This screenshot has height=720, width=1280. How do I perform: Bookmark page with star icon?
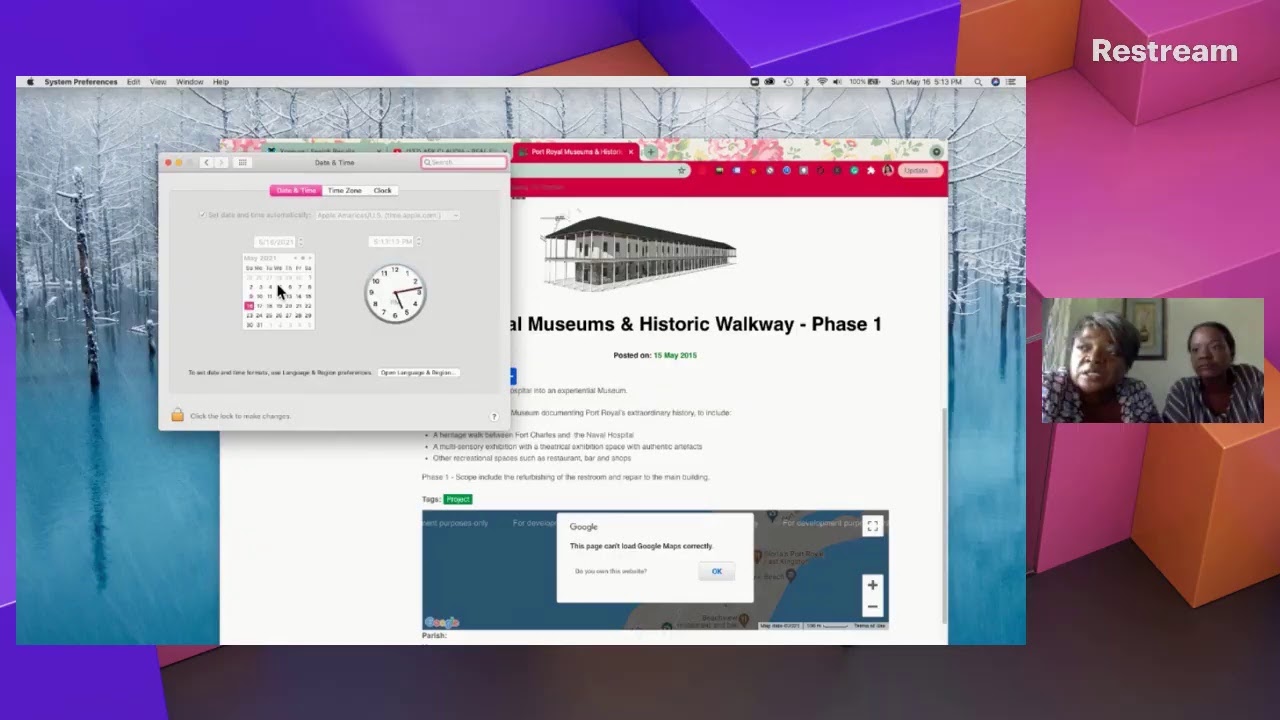[x=682, y=171]
